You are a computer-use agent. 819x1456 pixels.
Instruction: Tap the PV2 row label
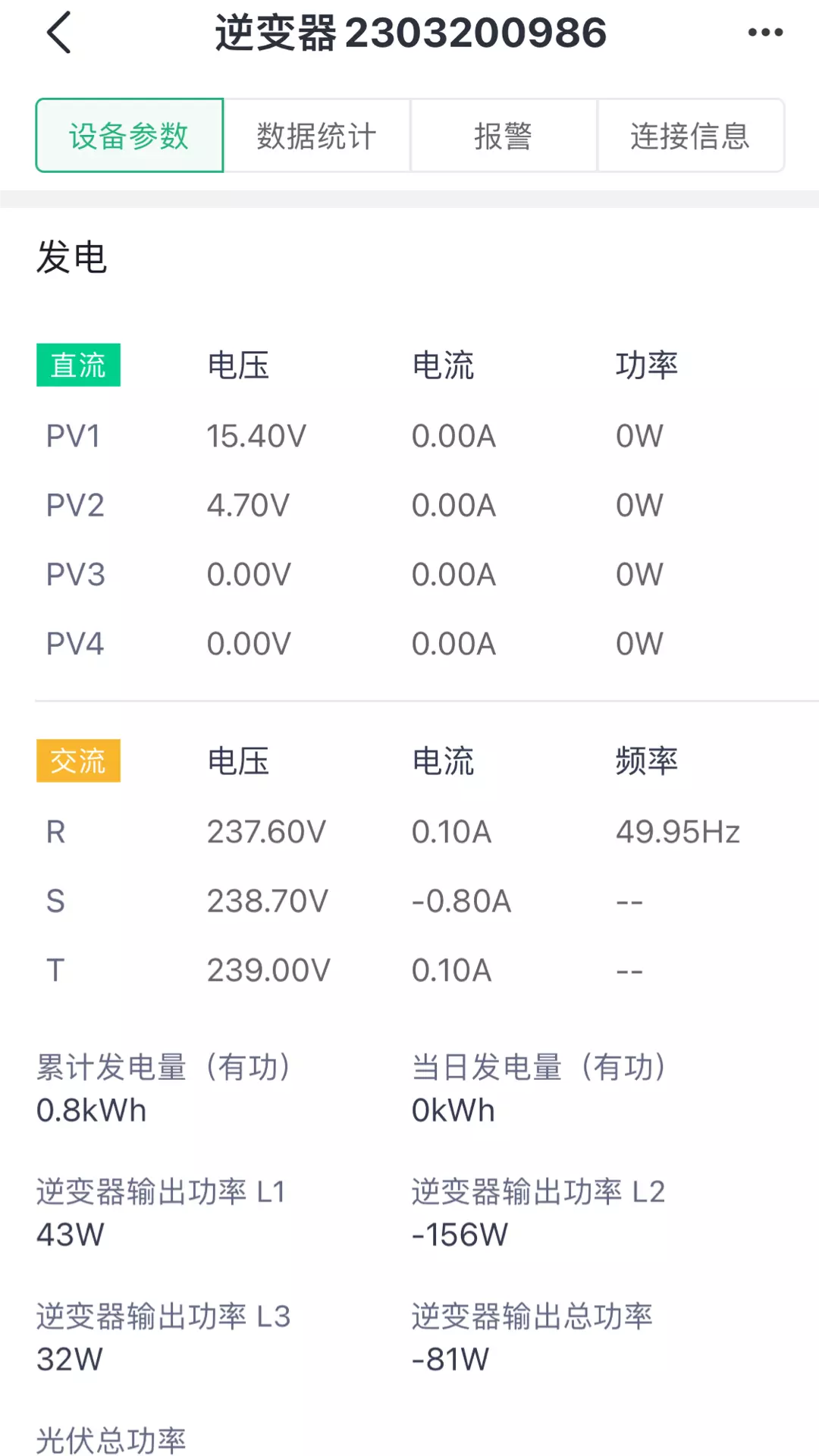[x=74, y=505]
